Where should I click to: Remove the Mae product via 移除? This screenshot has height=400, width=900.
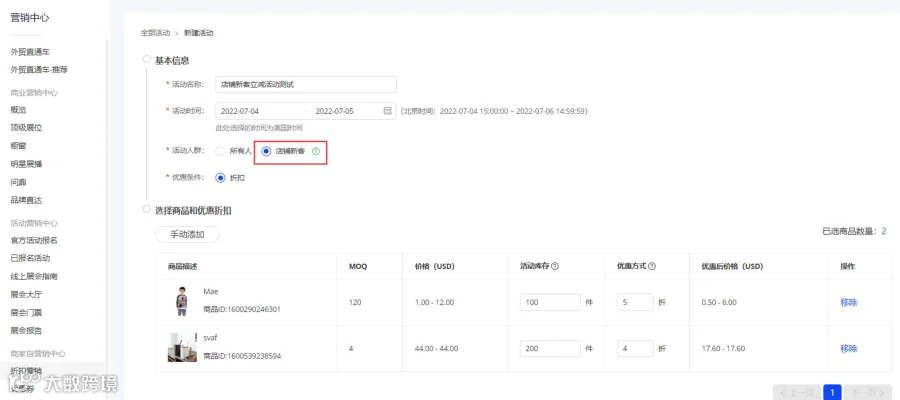tap(848, 302)
